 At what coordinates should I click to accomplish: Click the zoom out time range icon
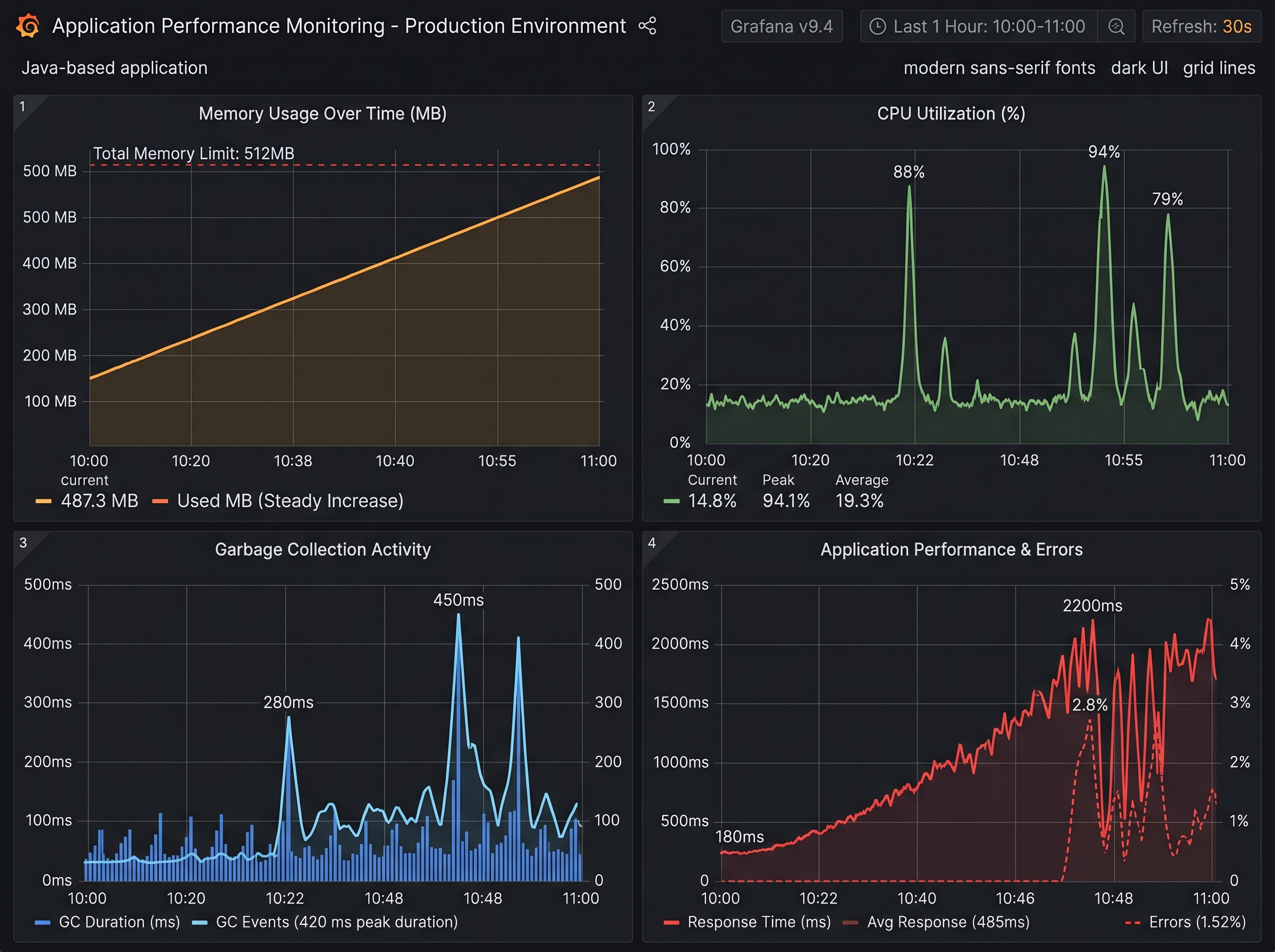coord(1117,27)
